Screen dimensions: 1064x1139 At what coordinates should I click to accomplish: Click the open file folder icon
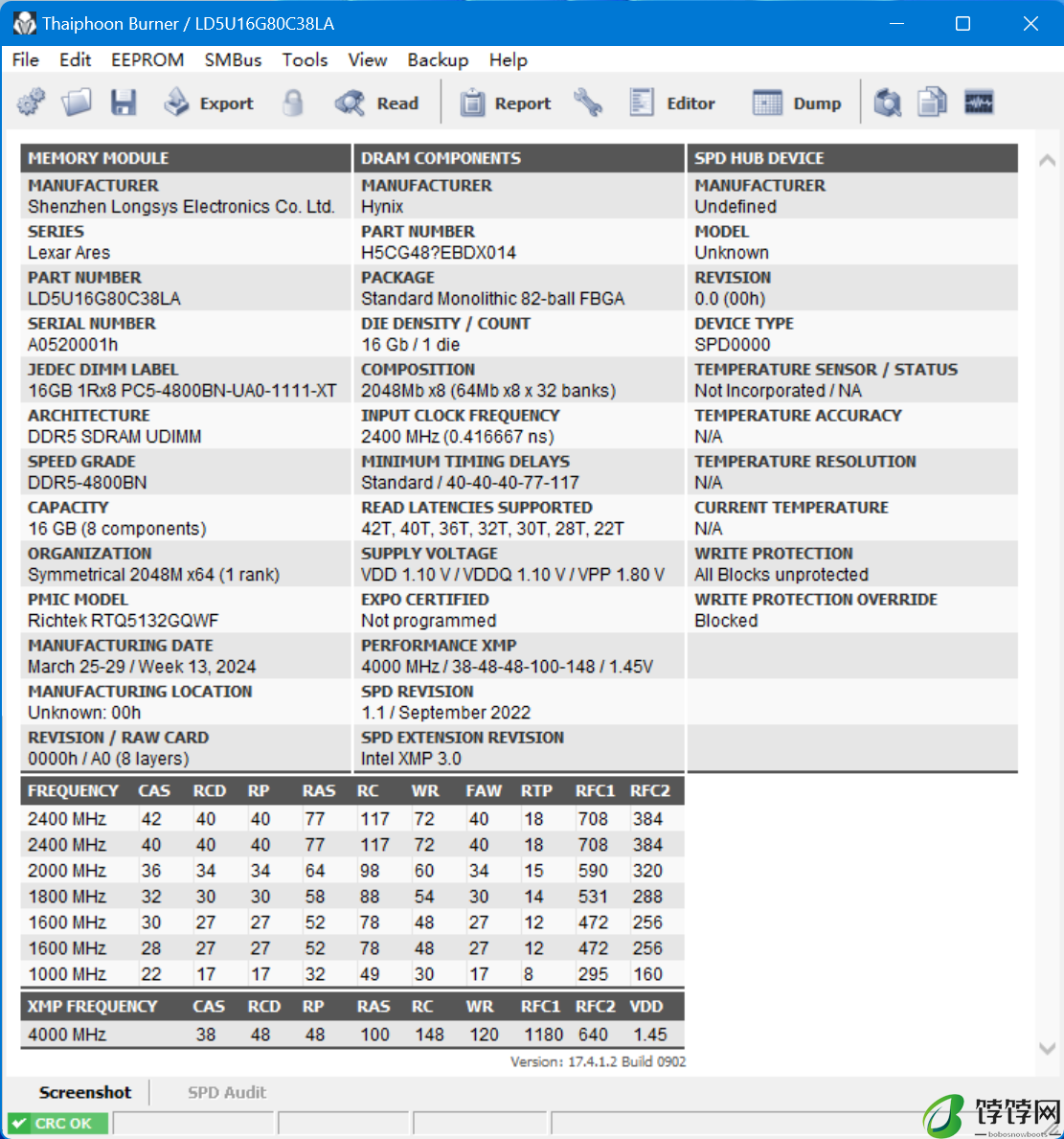pyautogui.click(x=77, y=103)
